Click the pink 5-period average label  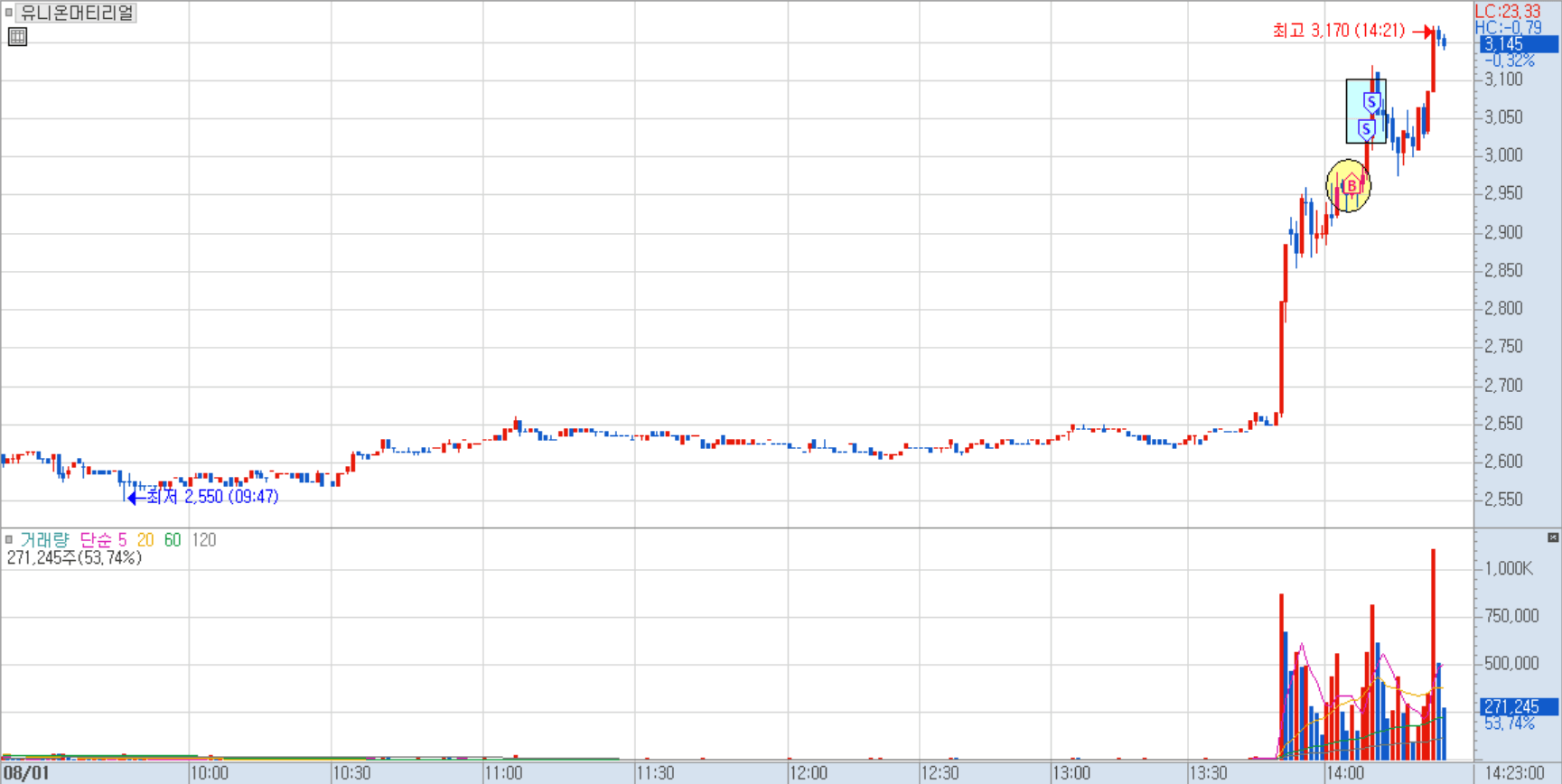pos(123,540)
